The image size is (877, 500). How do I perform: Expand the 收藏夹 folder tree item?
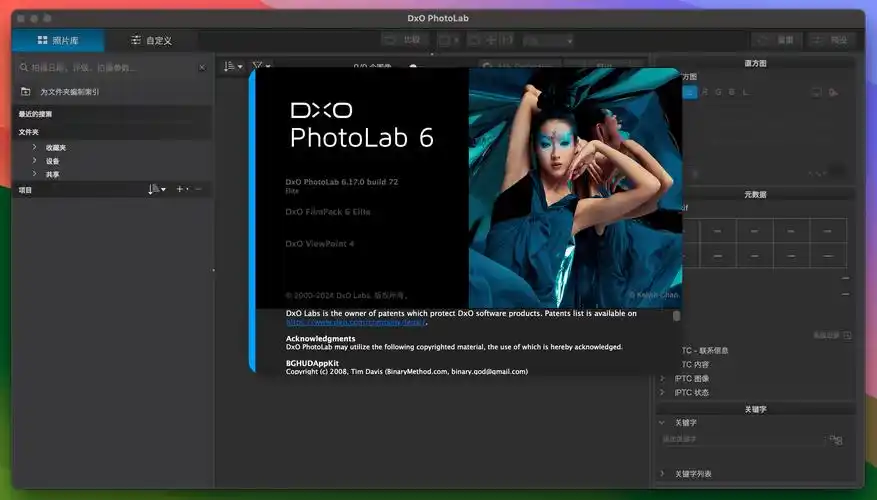click(x=34, y=147)
